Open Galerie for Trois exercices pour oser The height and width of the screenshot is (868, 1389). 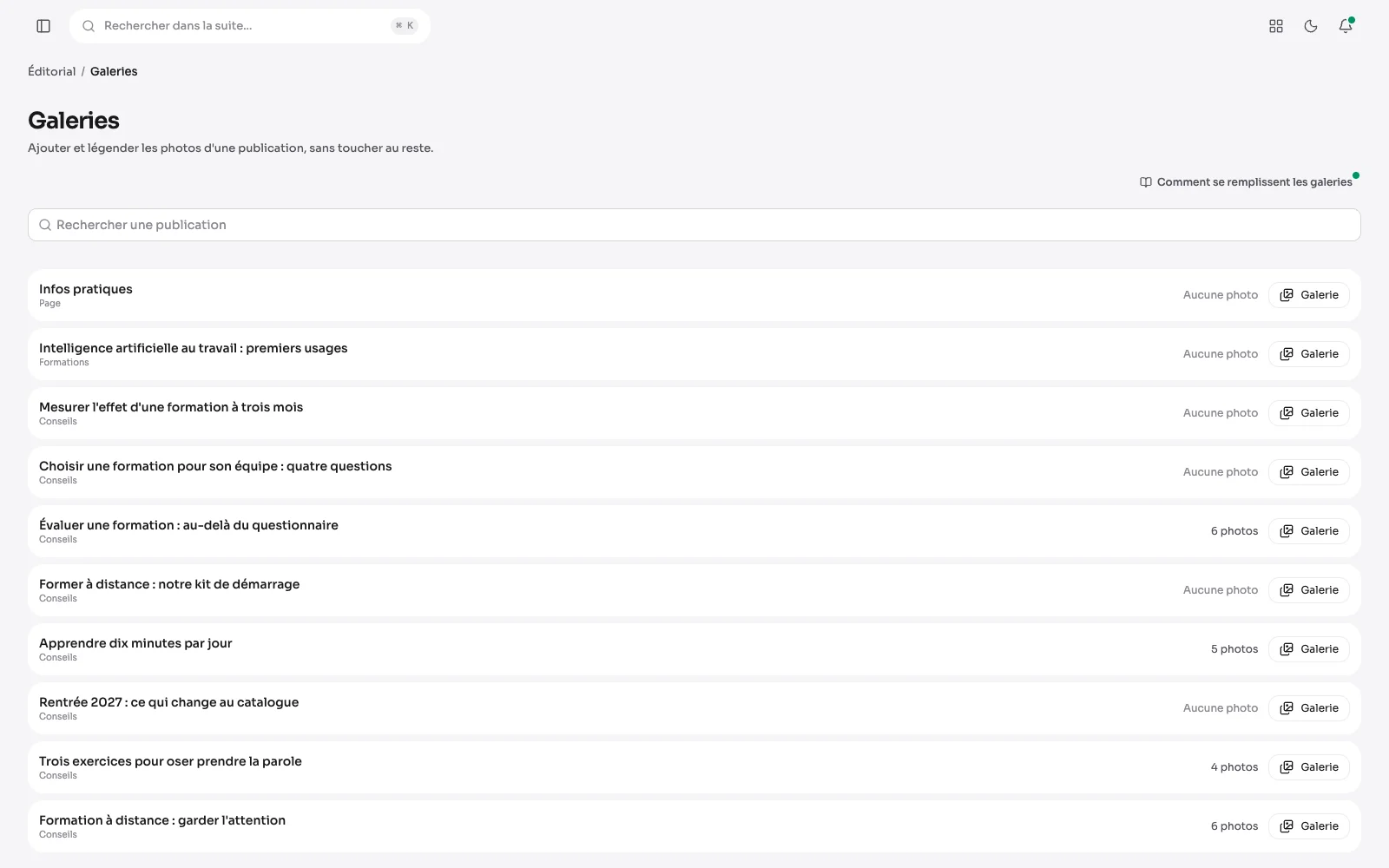point(1309,767)
